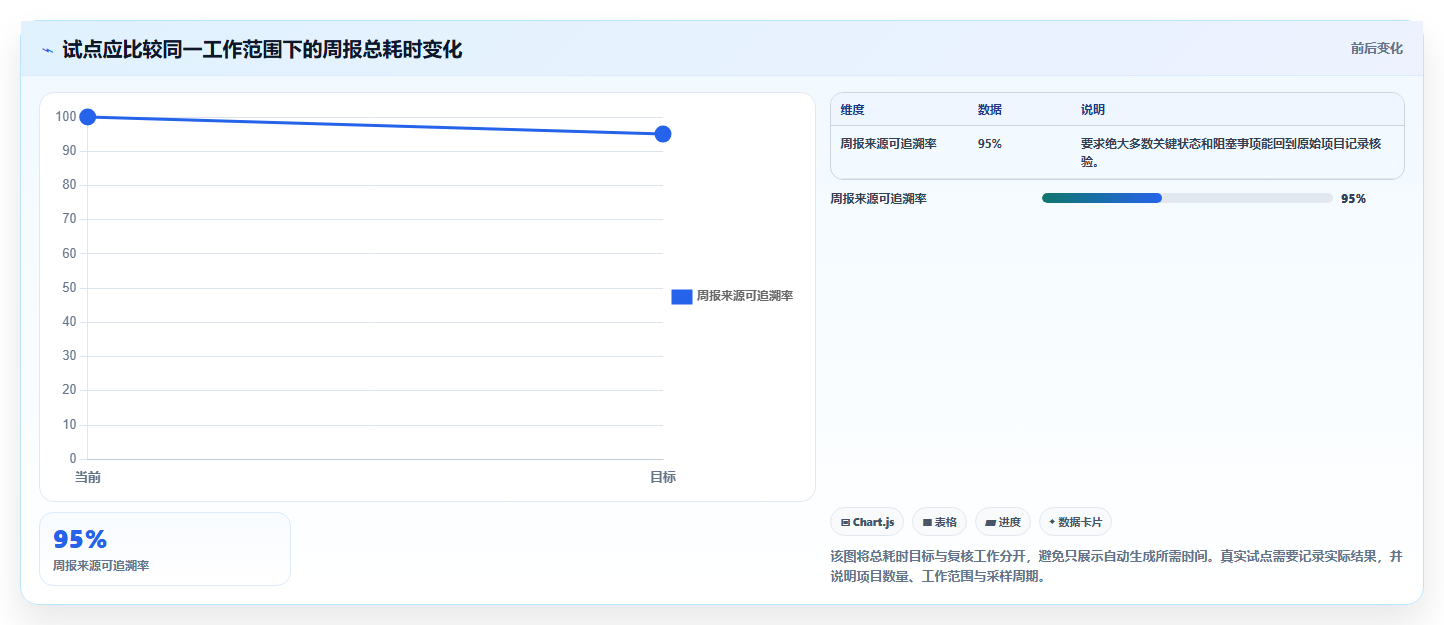Click the table description starting 要求绝大多数关键状态
The width and height of the screenshot is (1444, 625).
point(1231,152)
